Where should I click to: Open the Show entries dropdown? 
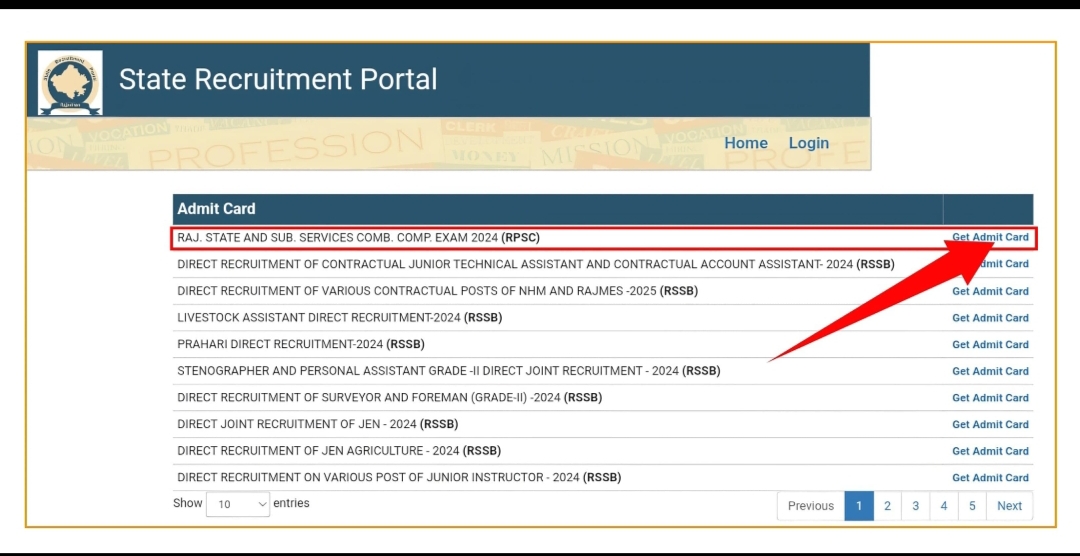coord(238,504)
